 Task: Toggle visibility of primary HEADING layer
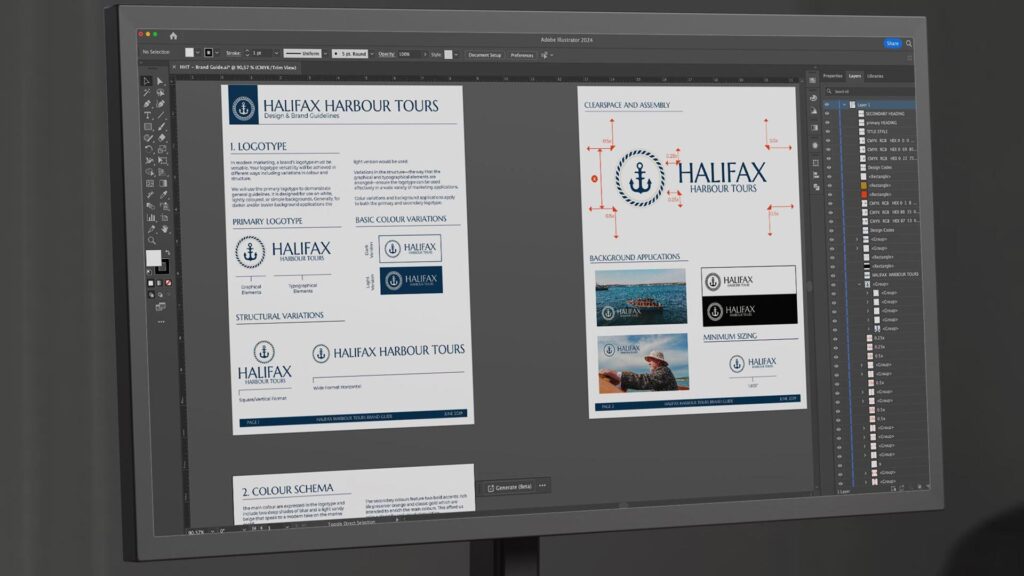pyautogui.click(x=827, y=123)
